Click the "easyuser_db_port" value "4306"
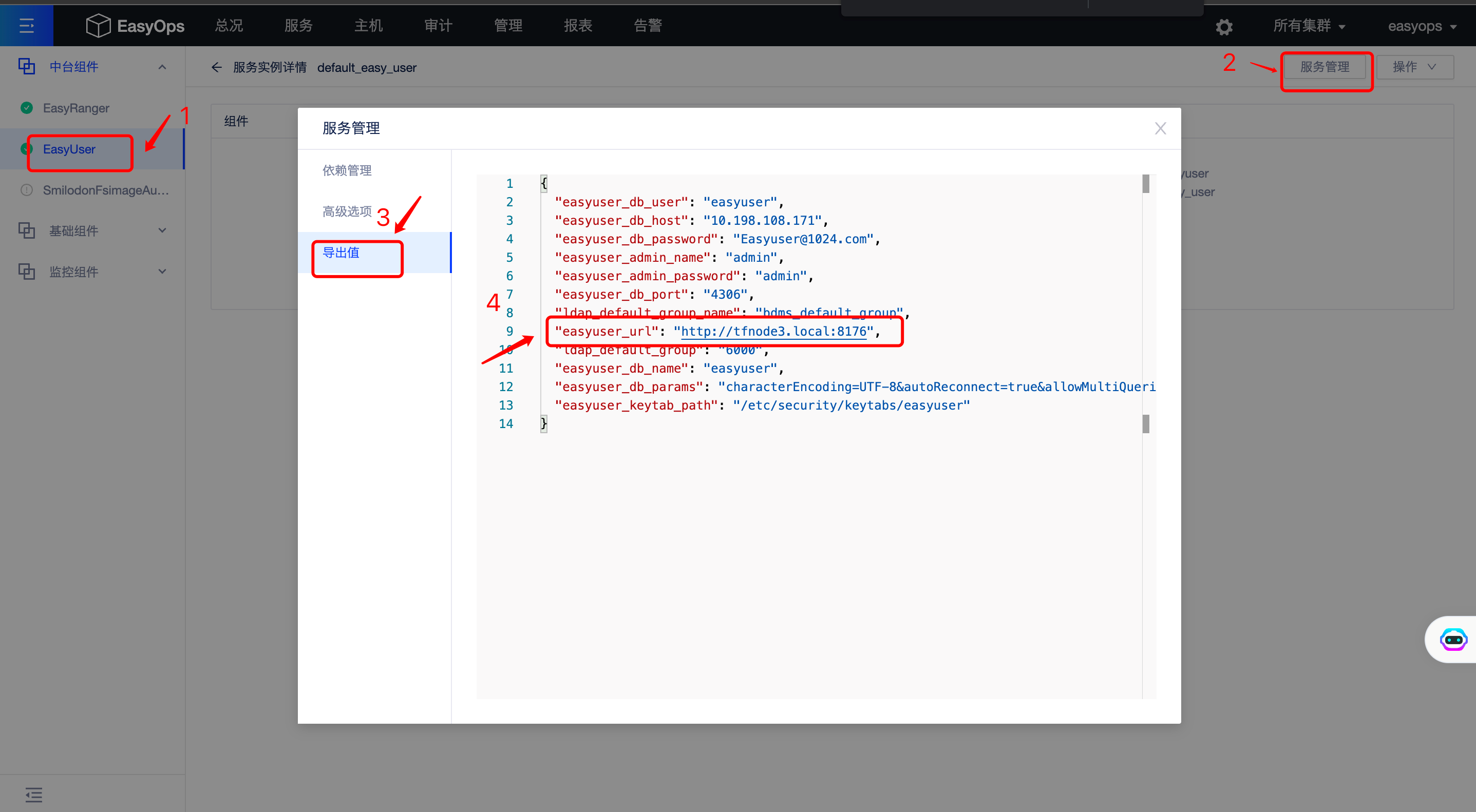 (x=725, y=294)
